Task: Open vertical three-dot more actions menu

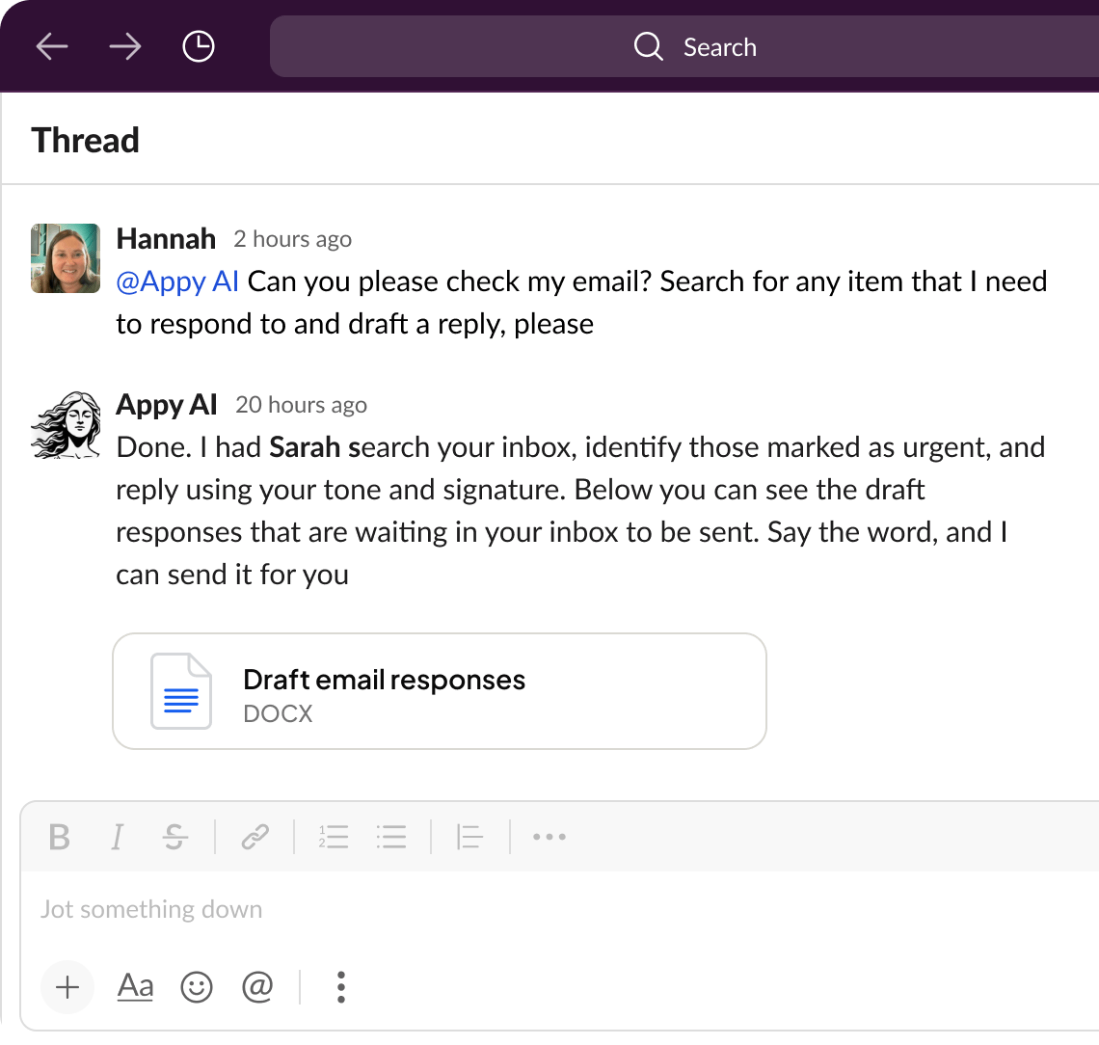Action: (341, 988)
